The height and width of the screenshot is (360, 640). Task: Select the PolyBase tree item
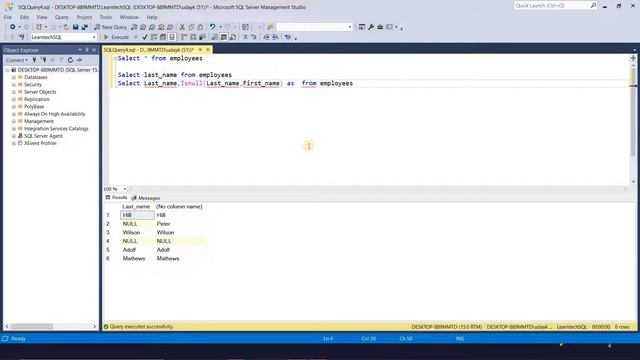click(34, 107)
